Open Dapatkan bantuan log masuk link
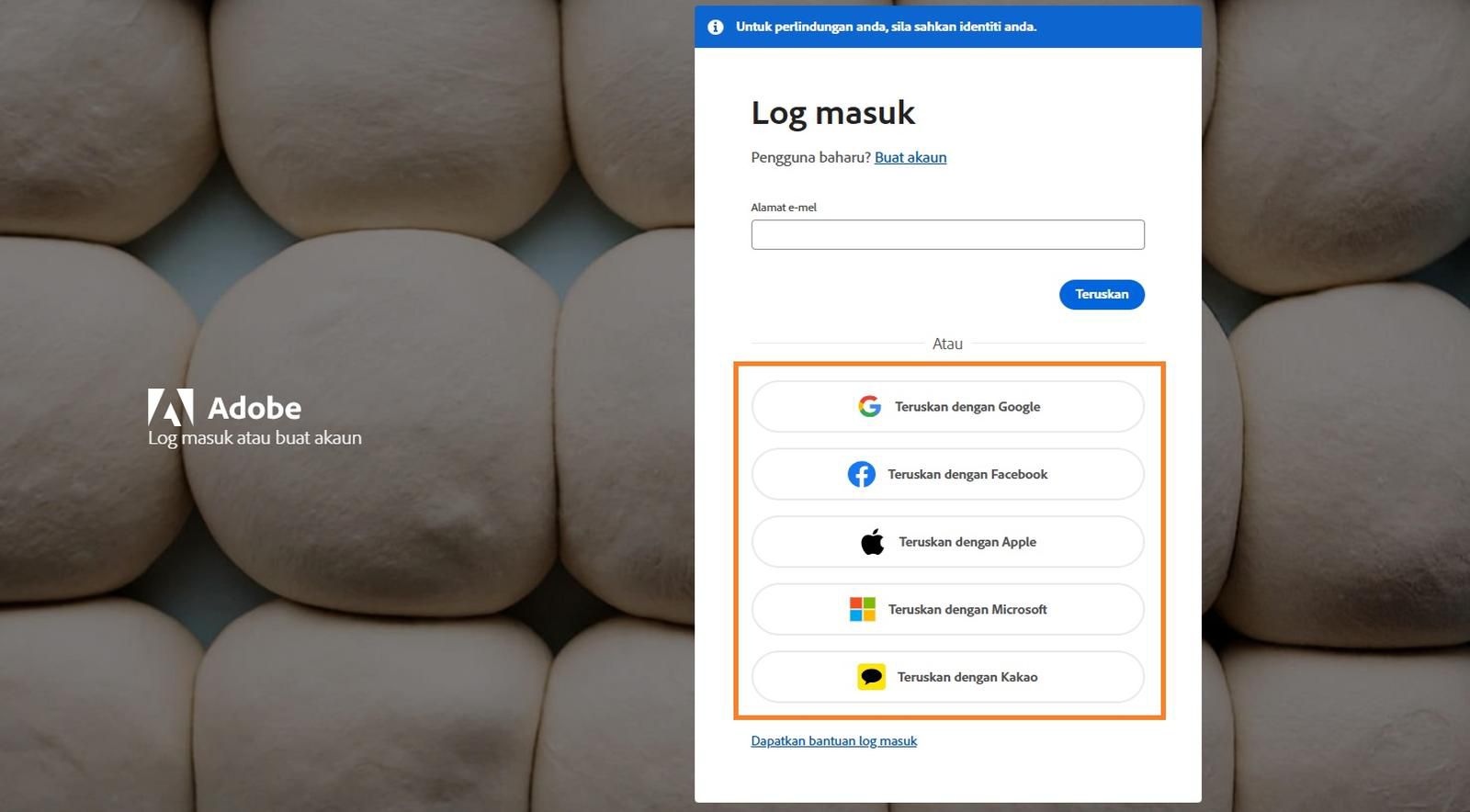Image resolution: width=1470 pixels, height=812 pixels. pos(833,740)
